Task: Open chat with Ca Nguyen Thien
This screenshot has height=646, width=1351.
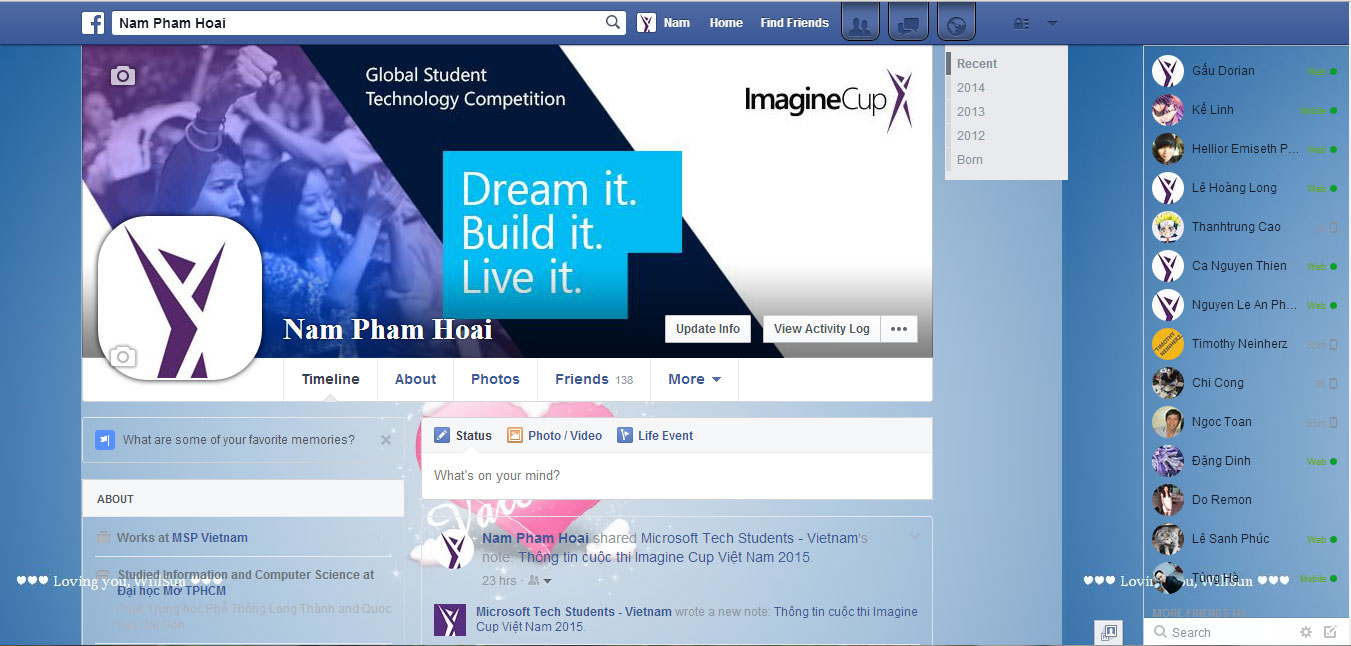Action: pos(1245,266)
